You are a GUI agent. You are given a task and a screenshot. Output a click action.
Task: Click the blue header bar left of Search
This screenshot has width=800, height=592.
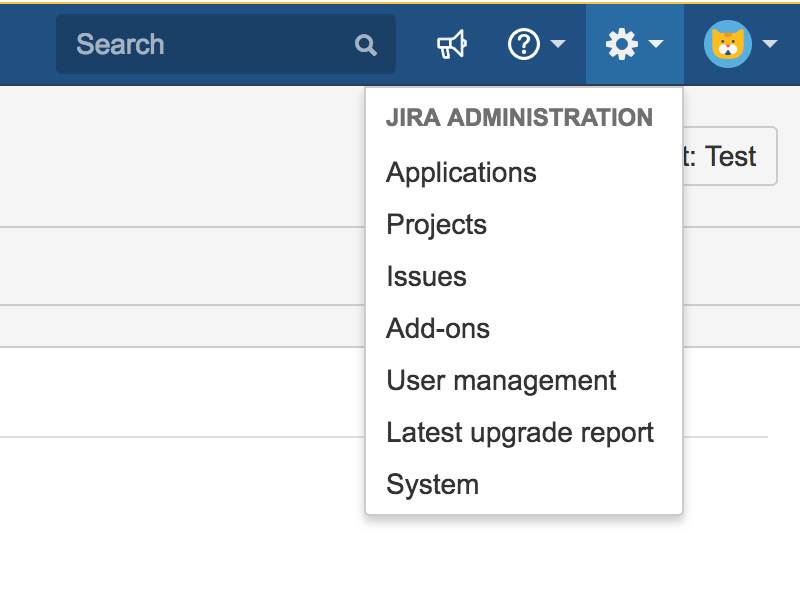[x=26, y=44]
